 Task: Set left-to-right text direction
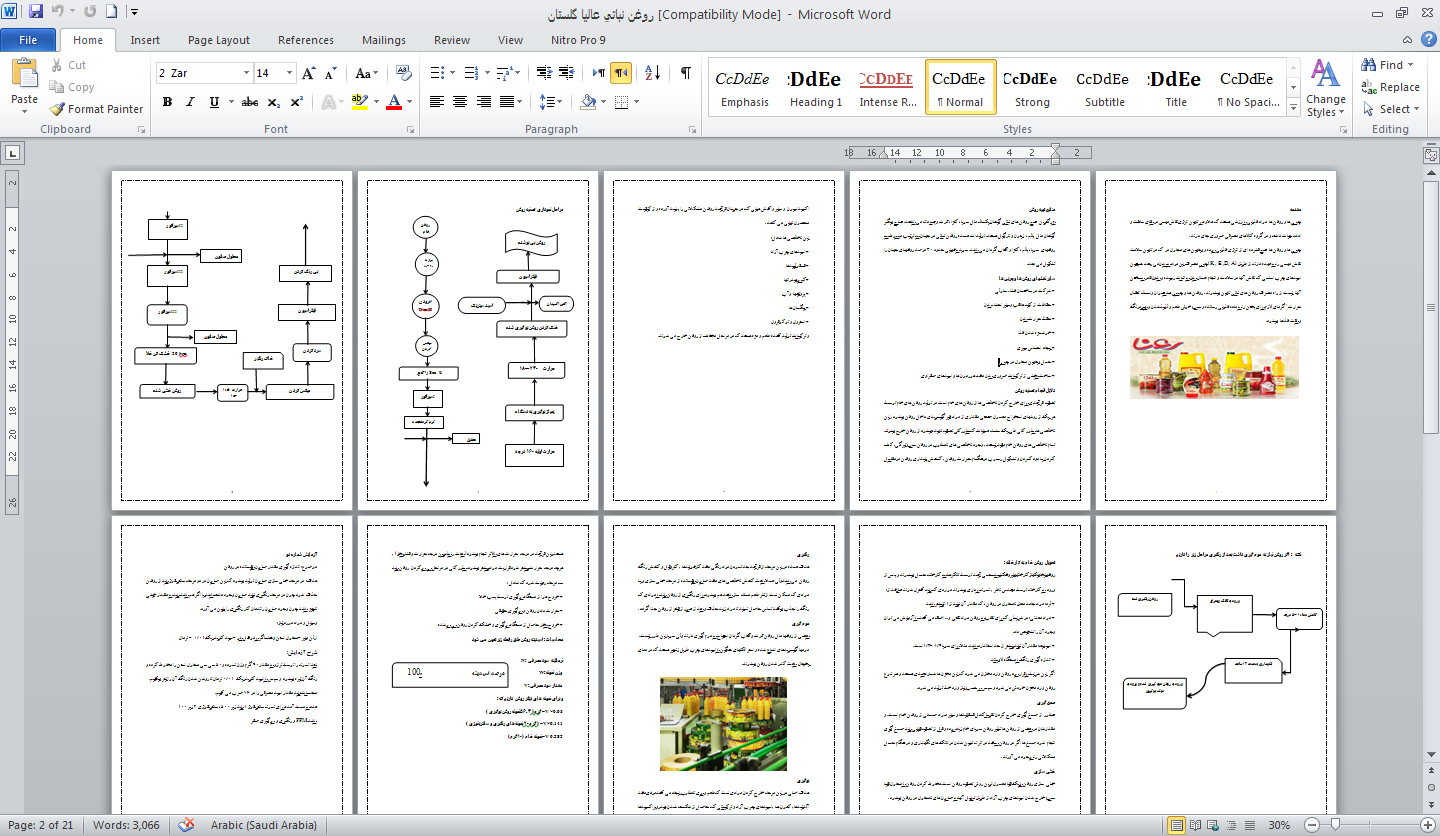click(x=598, y=73)
